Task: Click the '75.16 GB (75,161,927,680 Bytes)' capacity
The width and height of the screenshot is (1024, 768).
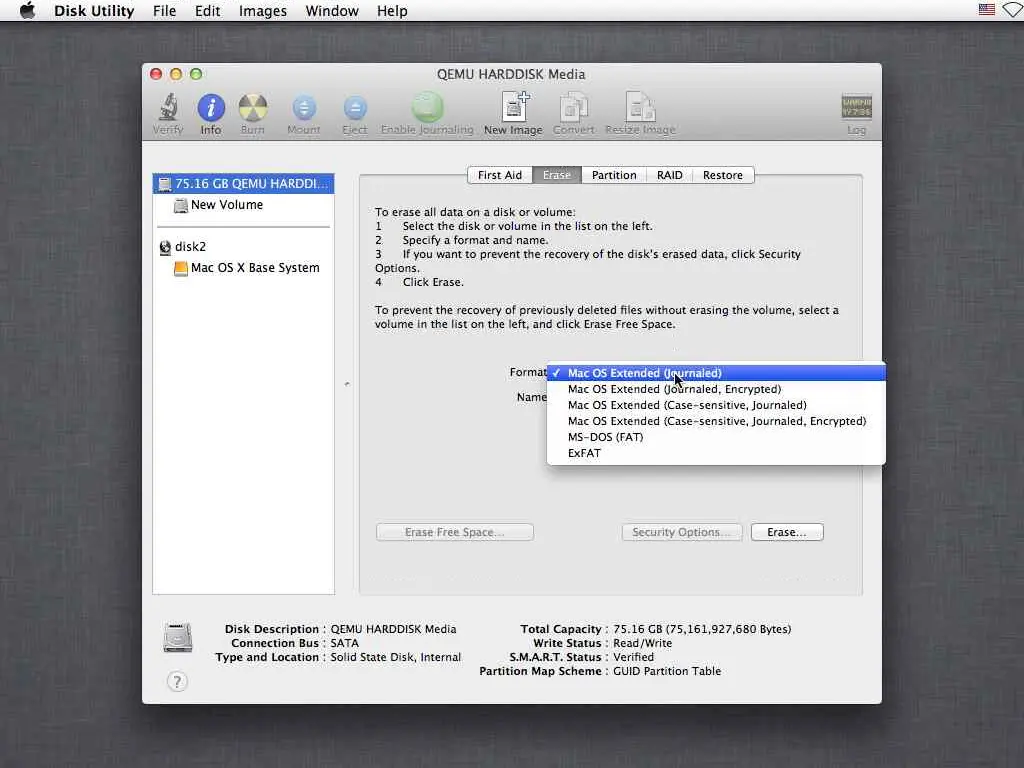Action: pos(702,630)
